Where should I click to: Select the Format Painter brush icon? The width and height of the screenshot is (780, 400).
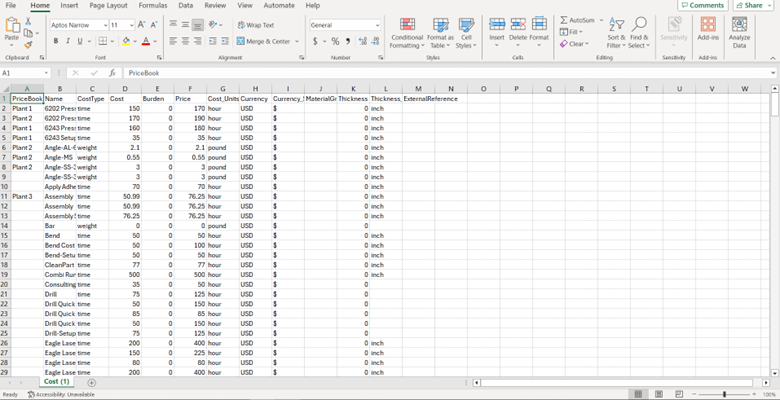[30, 44]
